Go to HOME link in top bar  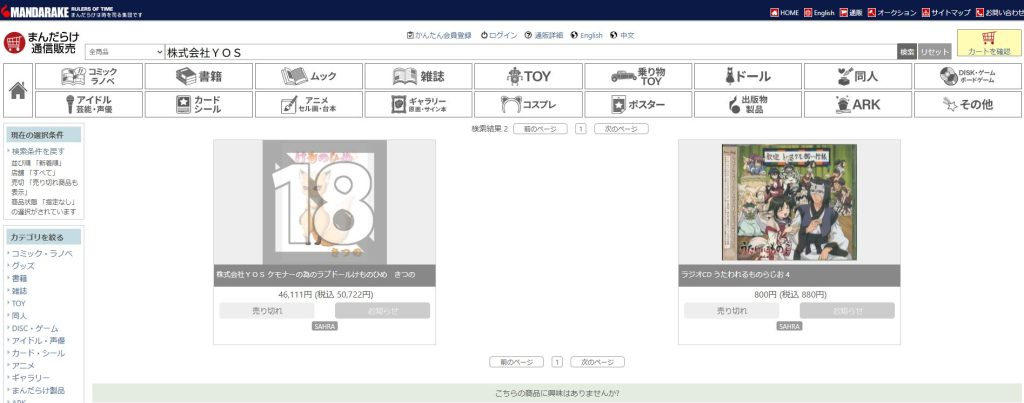tap(784, 12)
